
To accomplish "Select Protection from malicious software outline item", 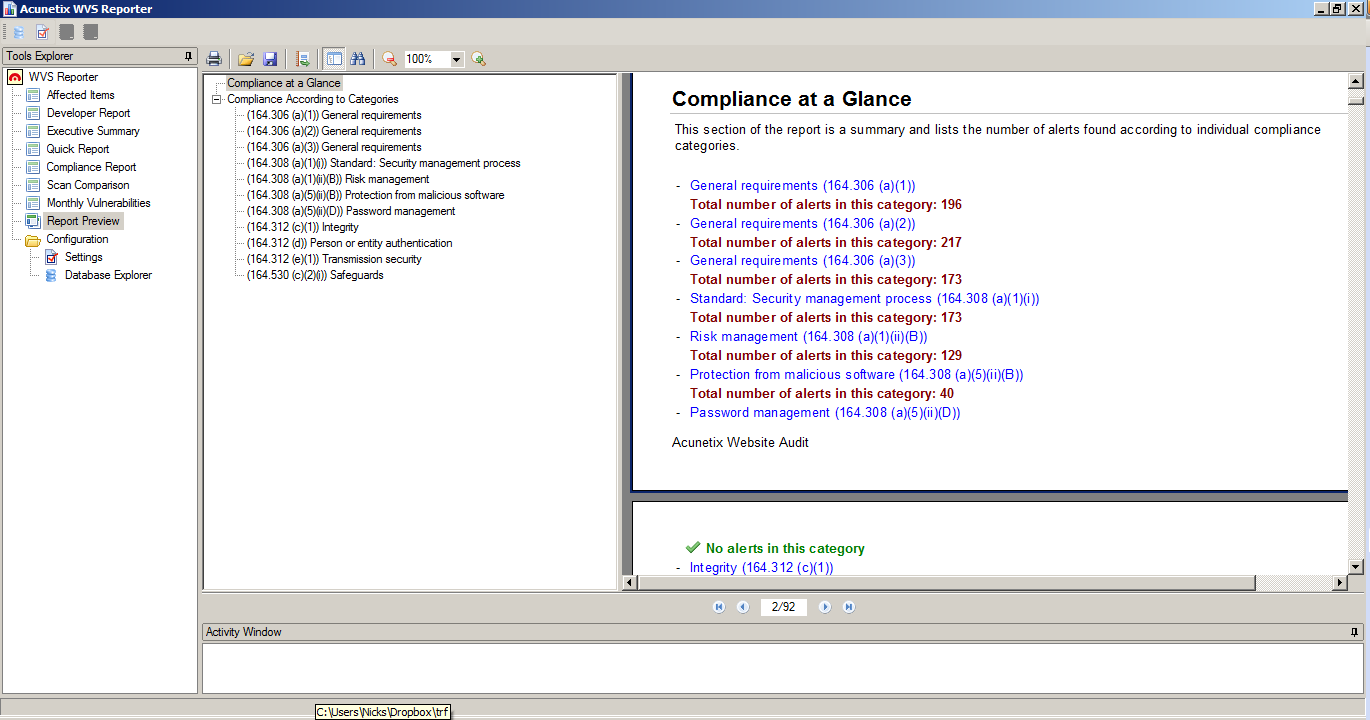I will click(376, 195).
